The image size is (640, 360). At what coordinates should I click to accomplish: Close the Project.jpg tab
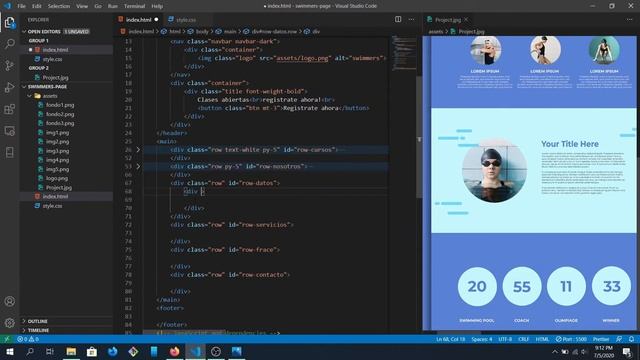coord(466,20)
